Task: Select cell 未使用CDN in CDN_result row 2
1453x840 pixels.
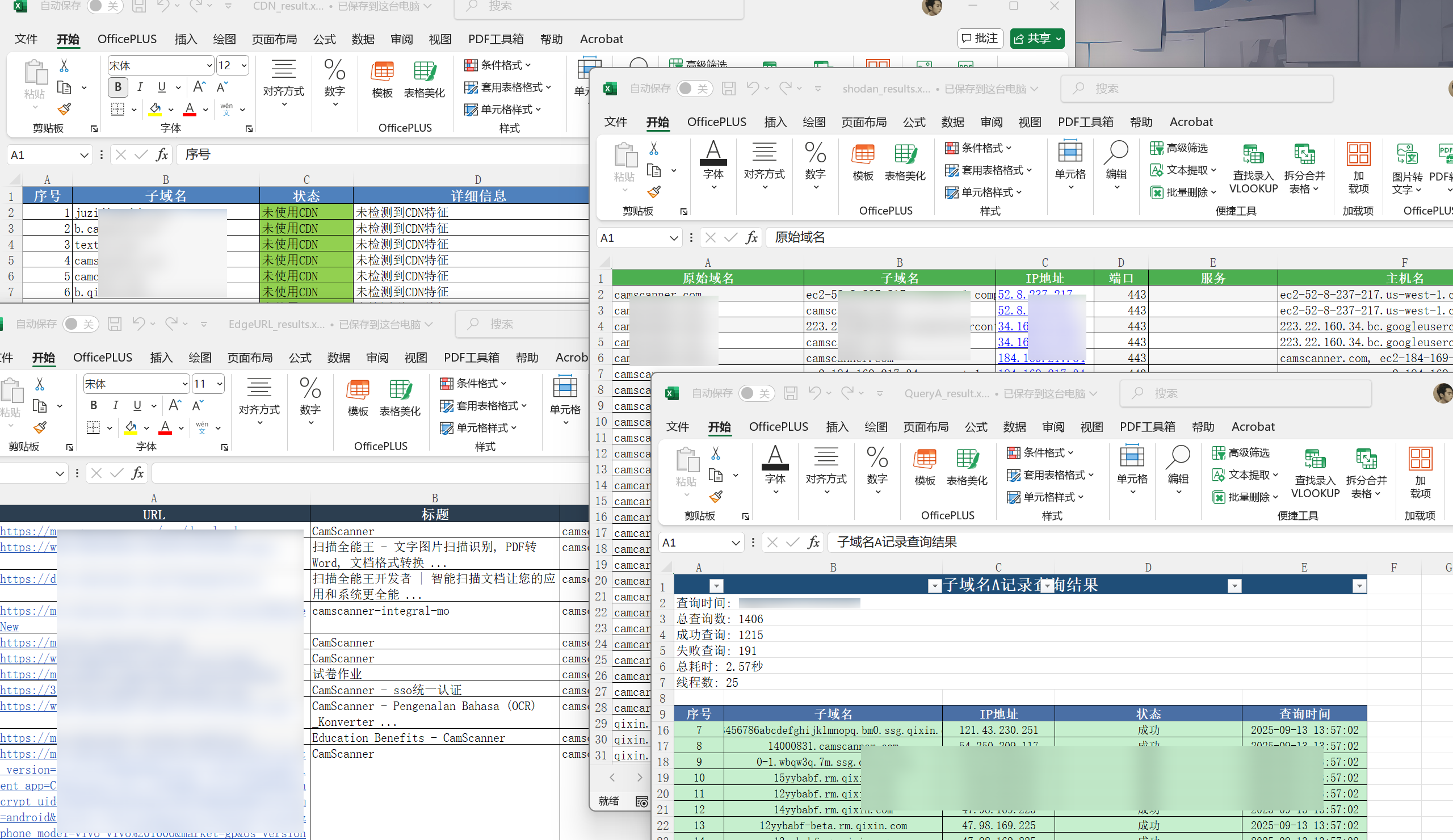Action: (x=306, y=212)
